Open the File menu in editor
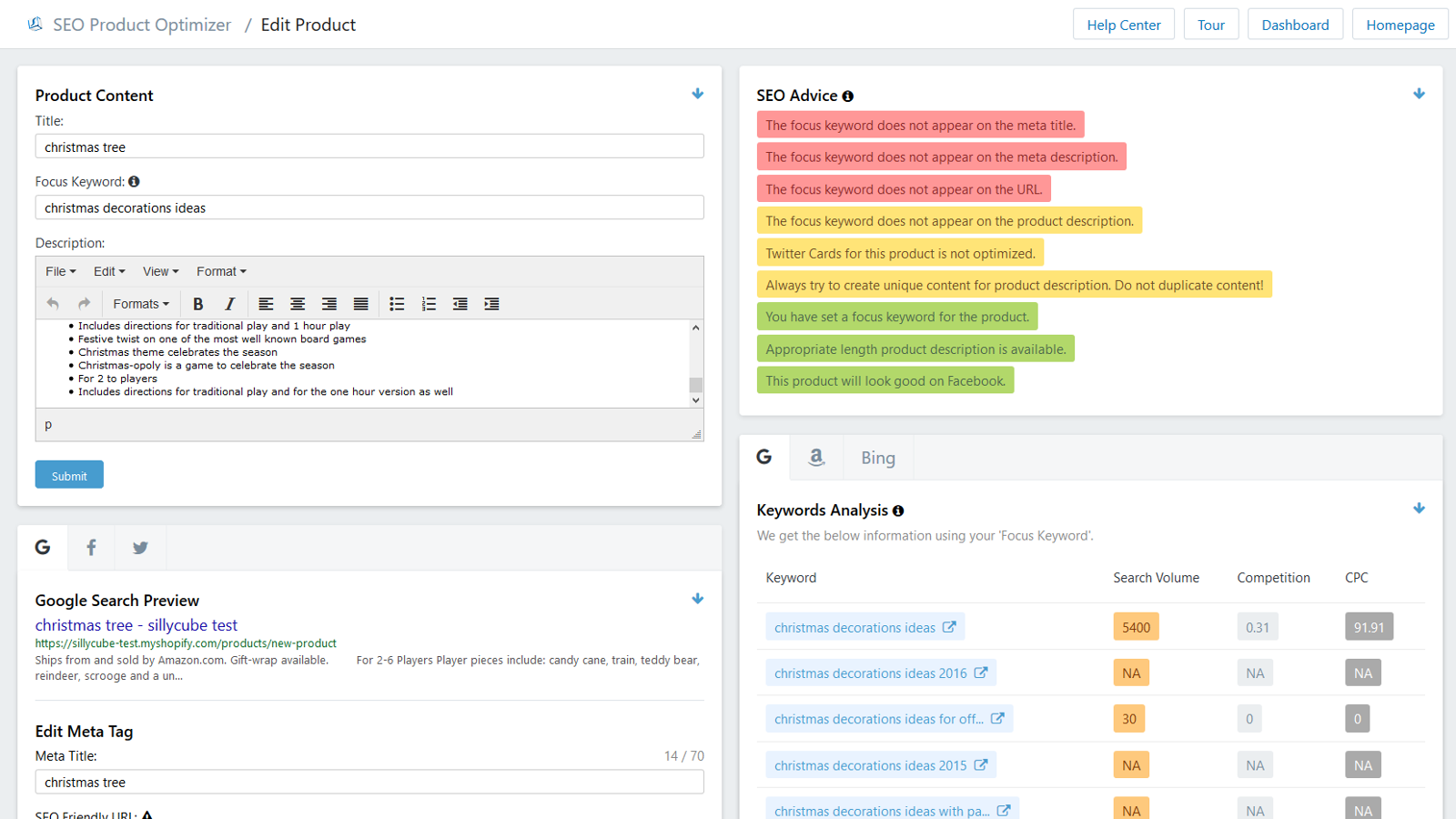 point(61,271)
